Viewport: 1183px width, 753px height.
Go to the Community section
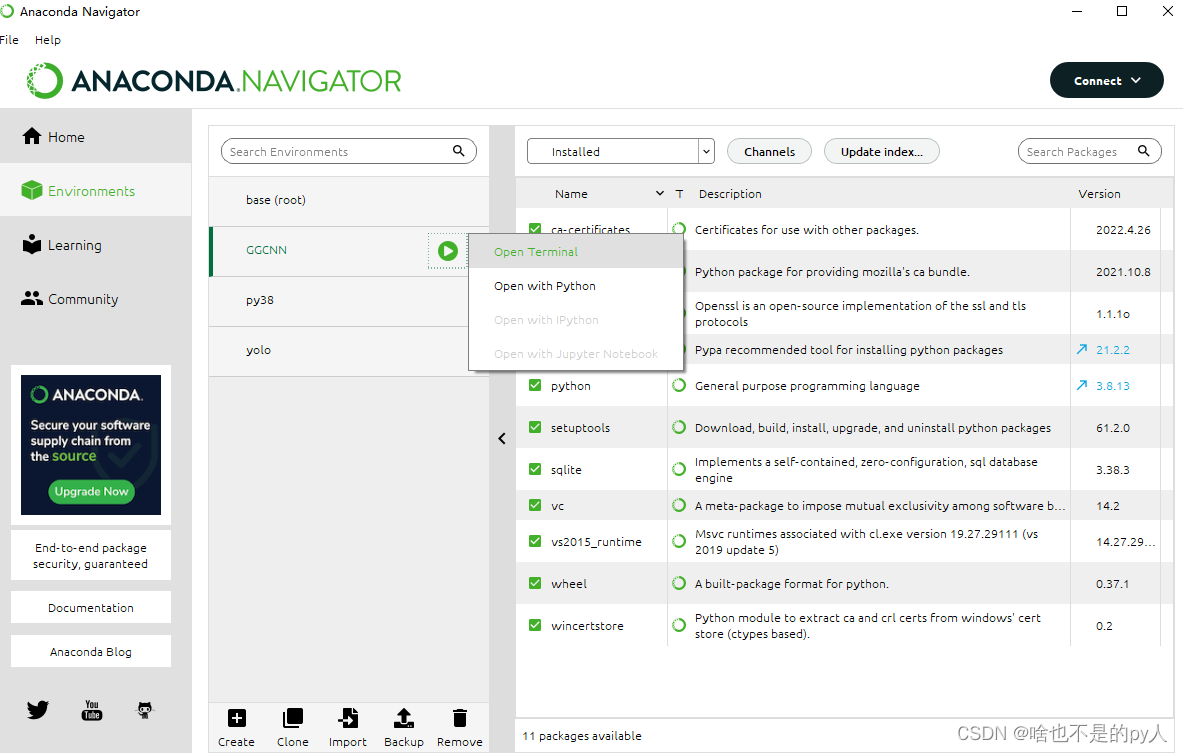point(95,299)
